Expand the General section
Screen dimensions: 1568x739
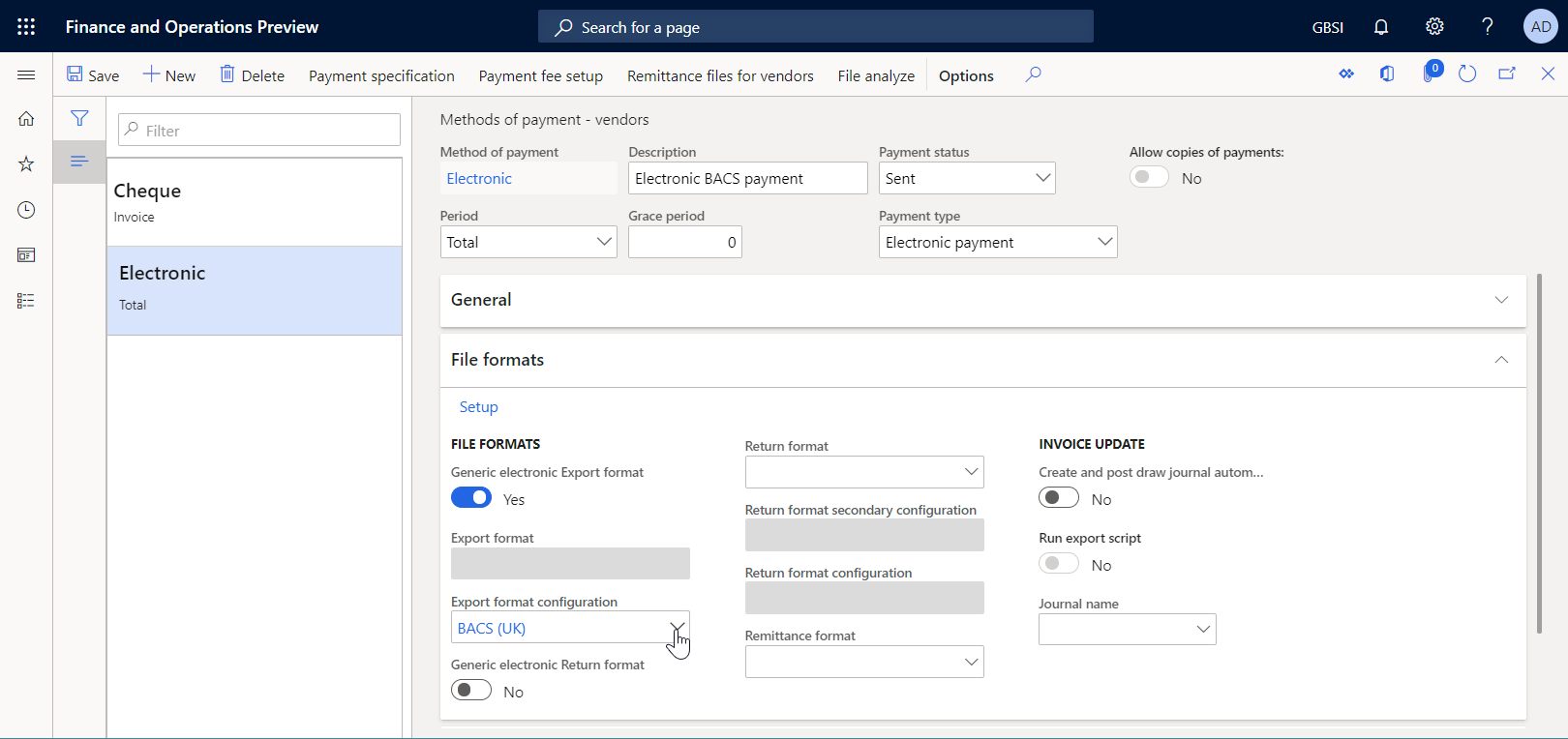pyautogui.click(x=983, y=300)
